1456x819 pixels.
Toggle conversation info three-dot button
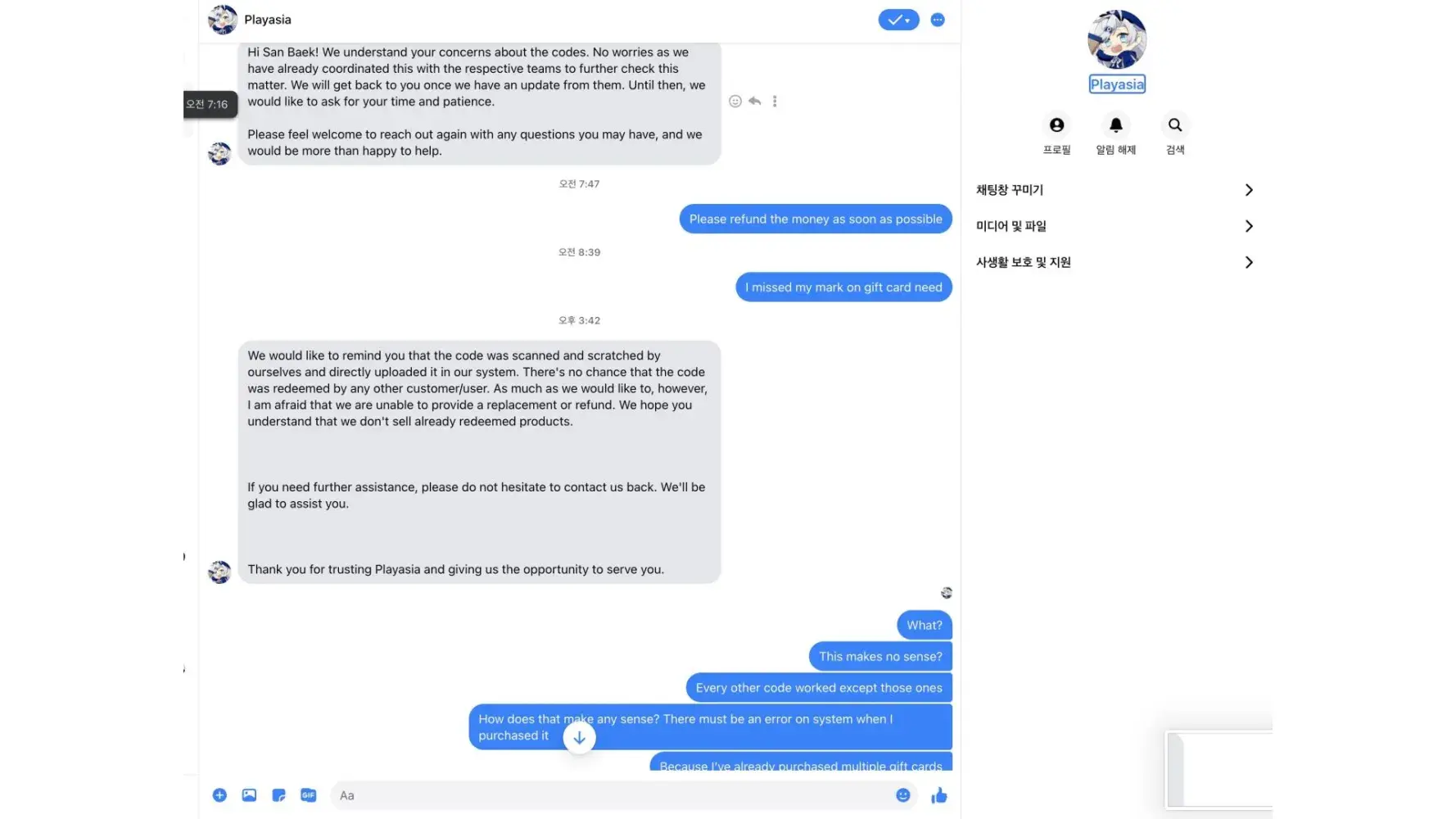938,20
